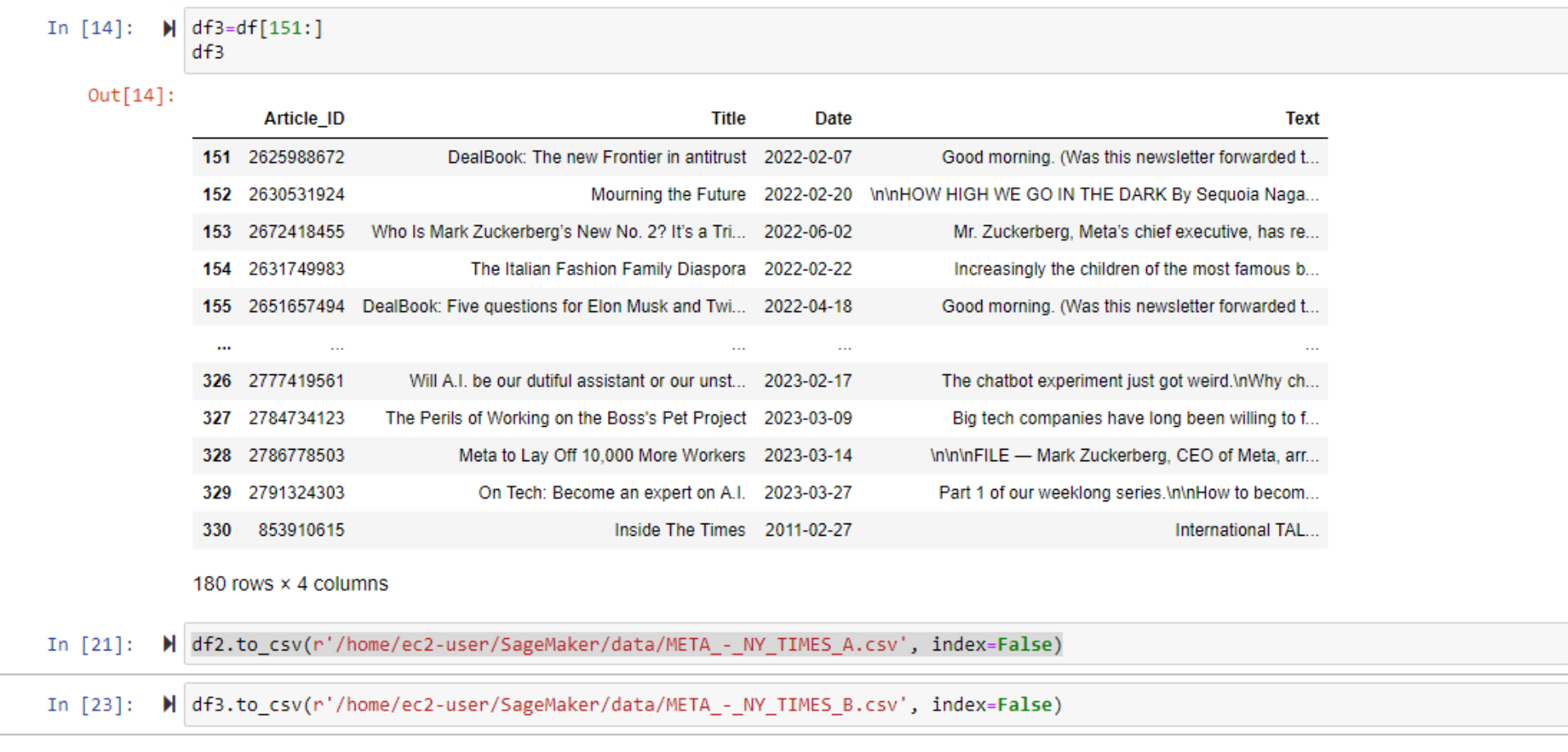Click the META_-_NY_TIMES_B.csv code cell

pyautogui.click(x=876, y=704)
